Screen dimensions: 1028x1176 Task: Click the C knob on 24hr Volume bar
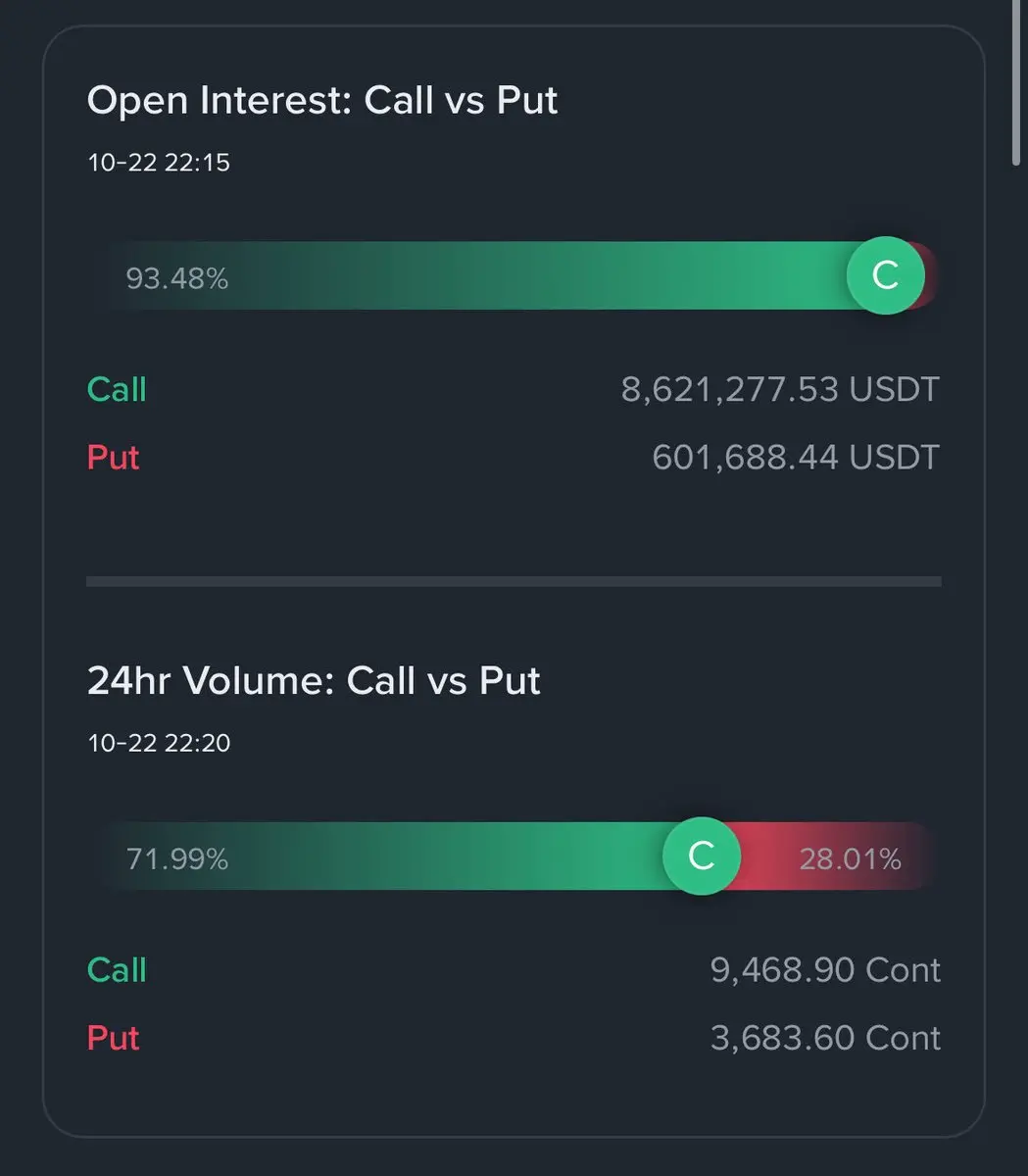(701, 856)
